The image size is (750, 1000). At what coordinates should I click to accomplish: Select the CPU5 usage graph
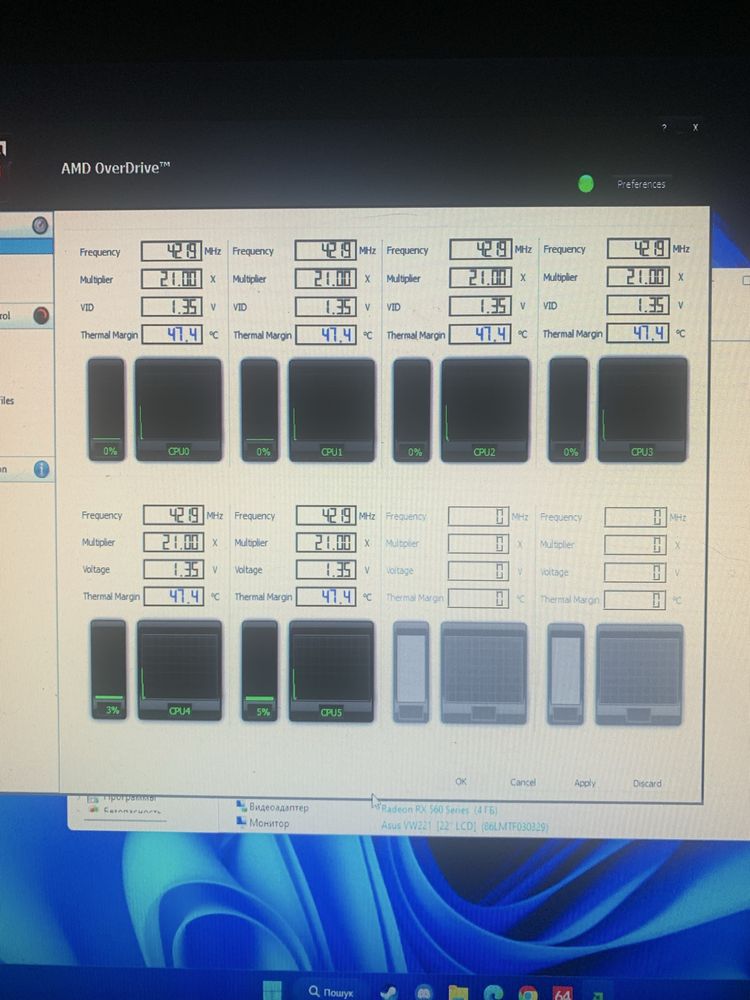tap(332, 671)
